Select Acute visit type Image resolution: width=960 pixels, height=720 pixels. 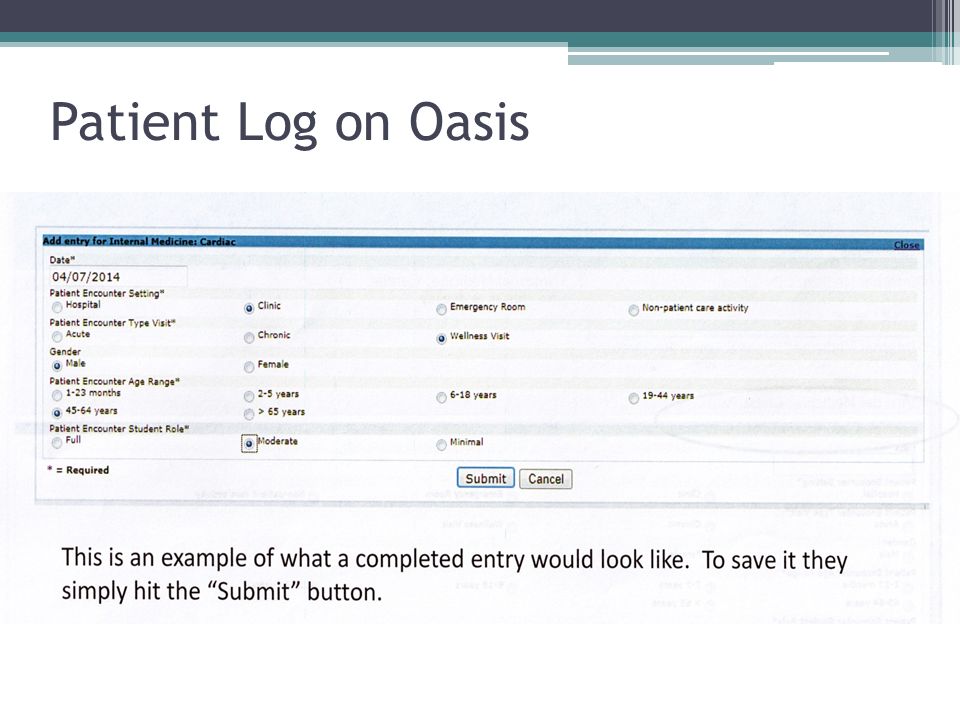(57, 336)
